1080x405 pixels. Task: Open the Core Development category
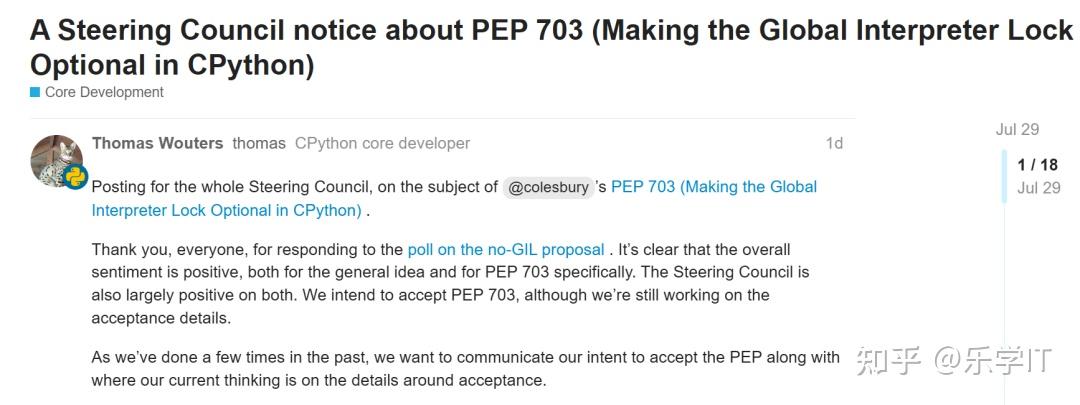point(103,92)
